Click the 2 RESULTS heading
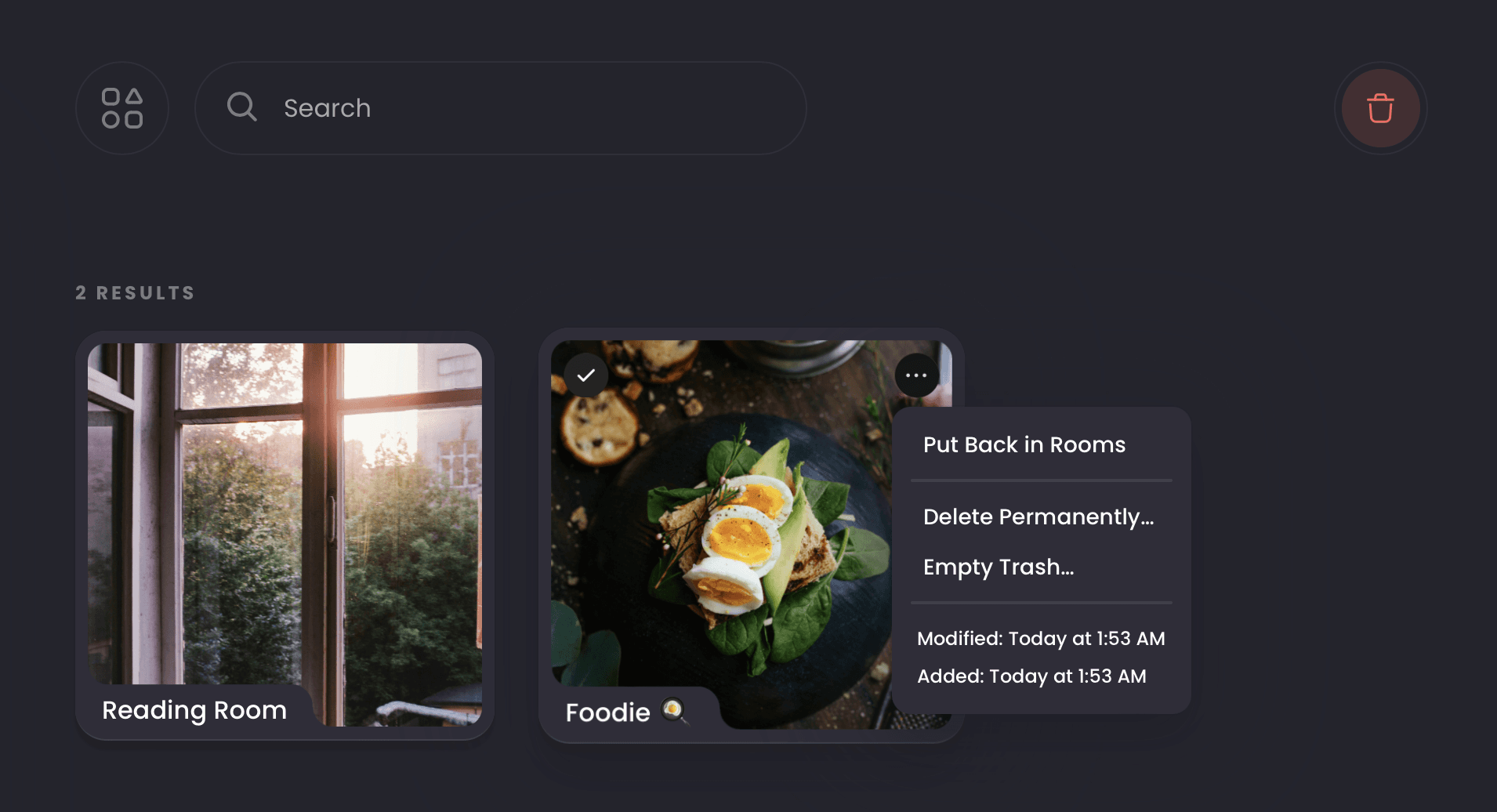The width and height of the screenshot is (1497, 812). click(x=135, y=293)
